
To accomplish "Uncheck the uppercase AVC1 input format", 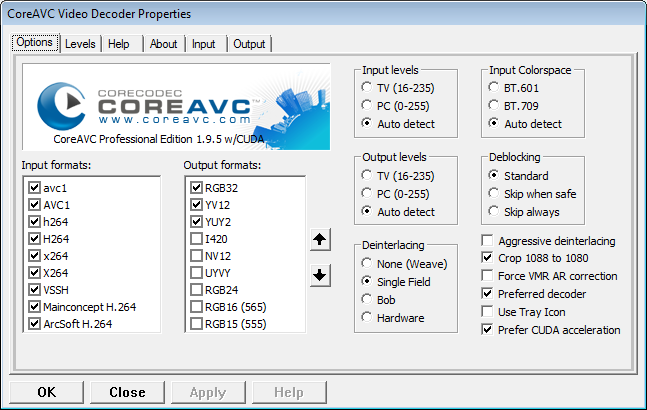I will (x=34, y=205).
